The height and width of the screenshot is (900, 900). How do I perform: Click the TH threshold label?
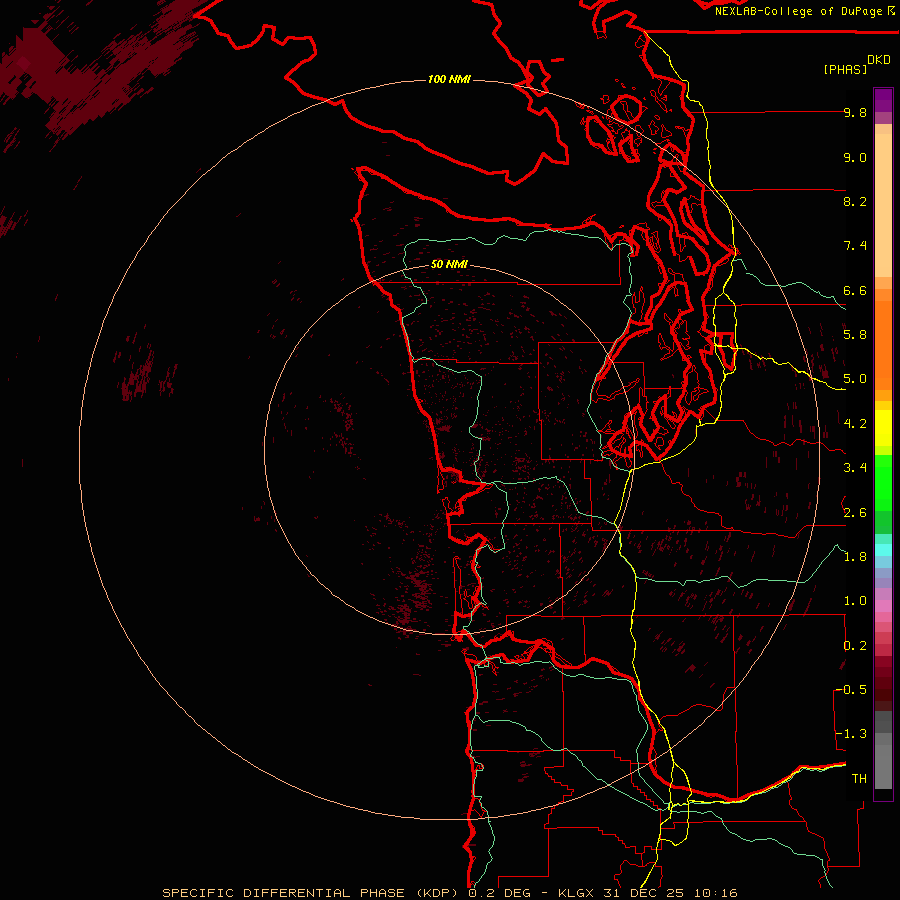point(859,779)
